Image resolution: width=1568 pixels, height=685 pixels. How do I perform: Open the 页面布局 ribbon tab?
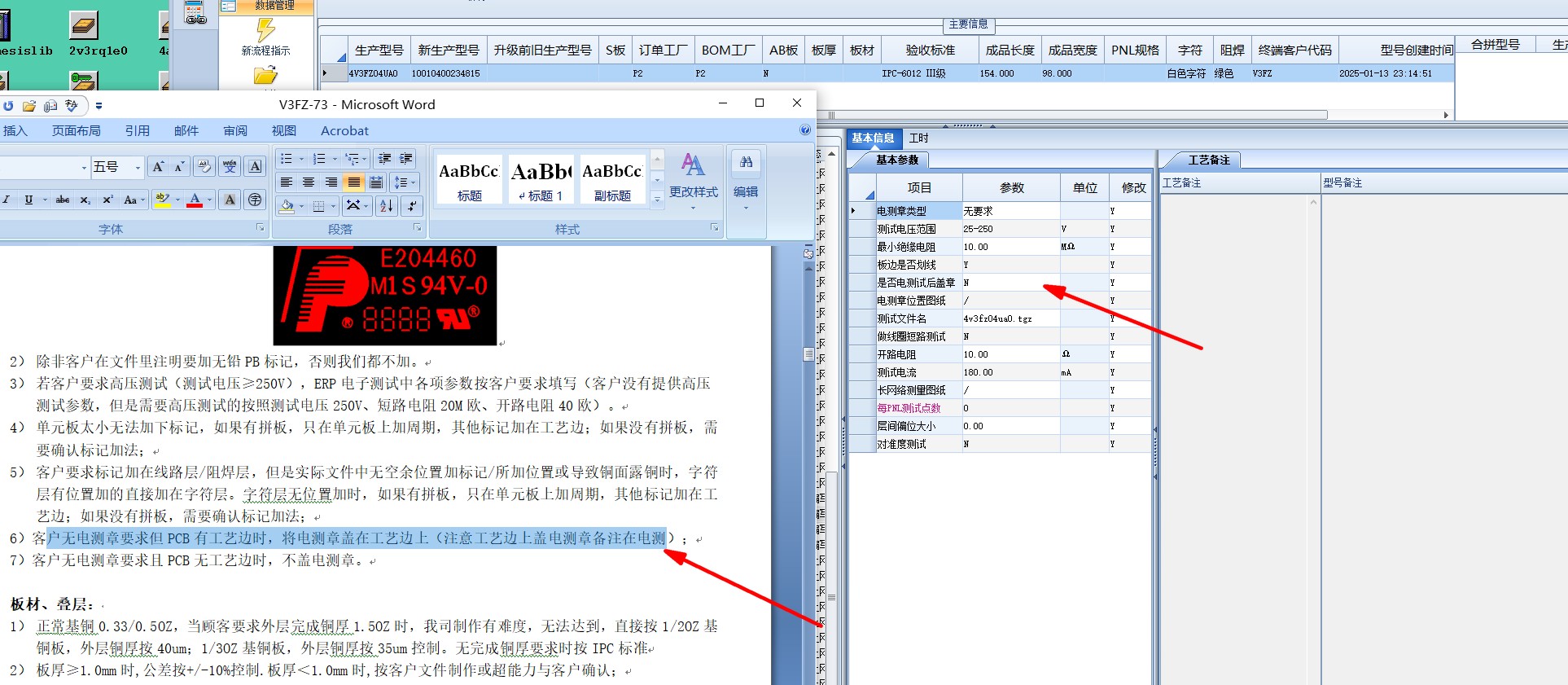click(77, 130)
